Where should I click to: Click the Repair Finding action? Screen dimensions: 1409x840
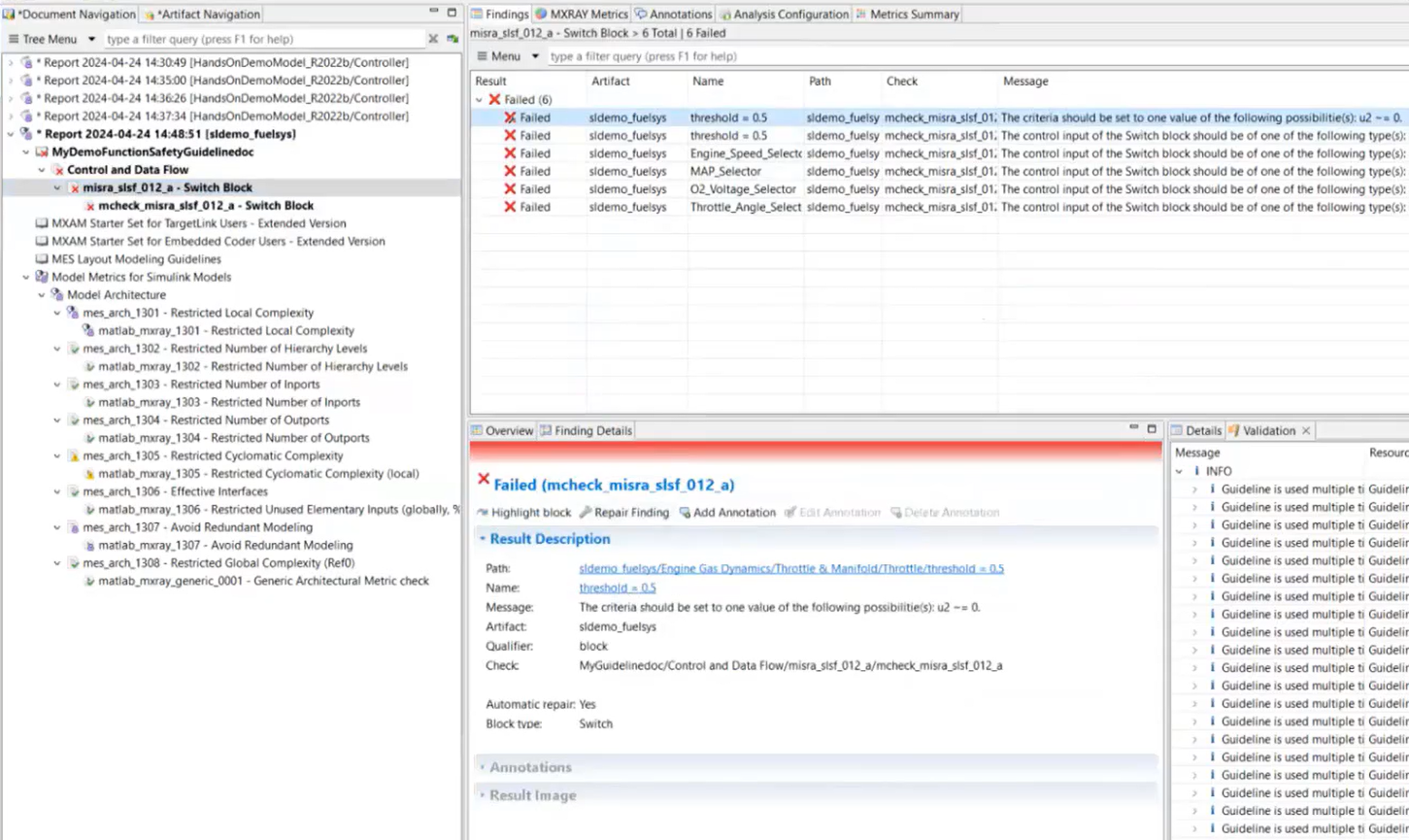tap(623, 513)
